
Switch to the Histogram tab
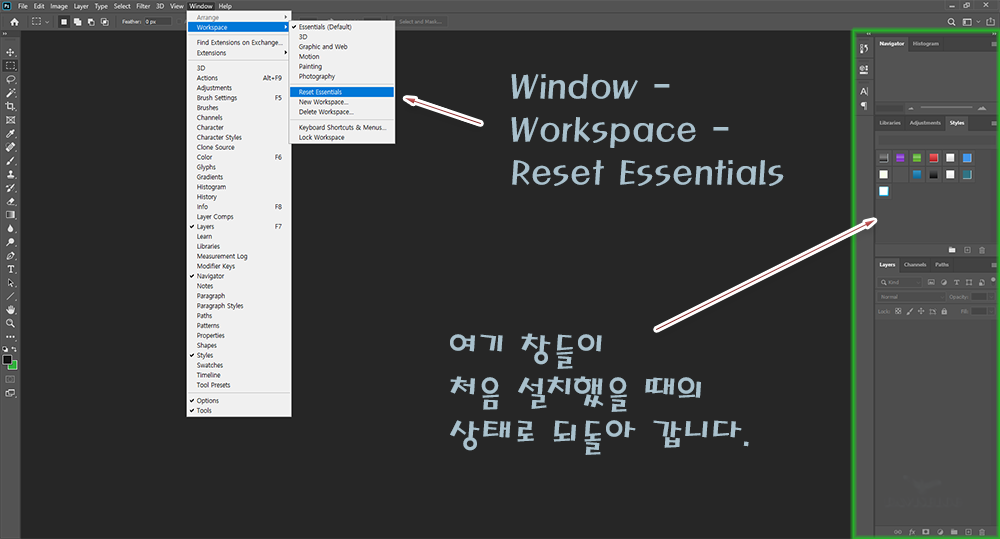pyautogui.click(x=925, y=44)
